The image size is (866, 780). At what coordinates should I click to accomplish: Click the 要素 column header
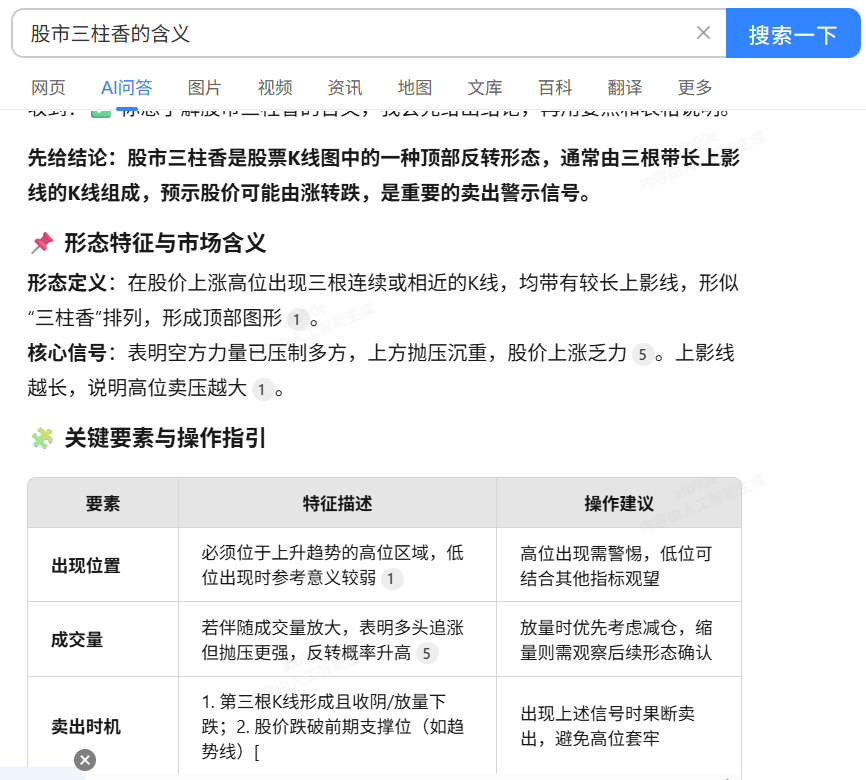coord(103,503)
